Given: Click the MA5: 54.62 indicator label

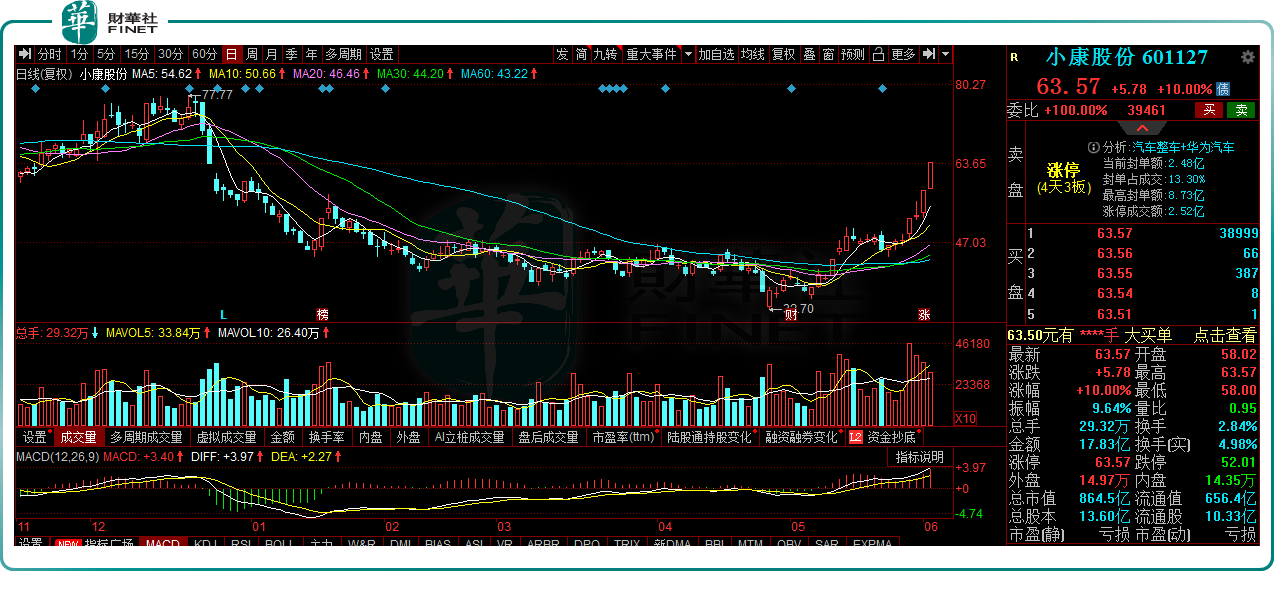Looking at the screenshot, I should tap(161, 73).
